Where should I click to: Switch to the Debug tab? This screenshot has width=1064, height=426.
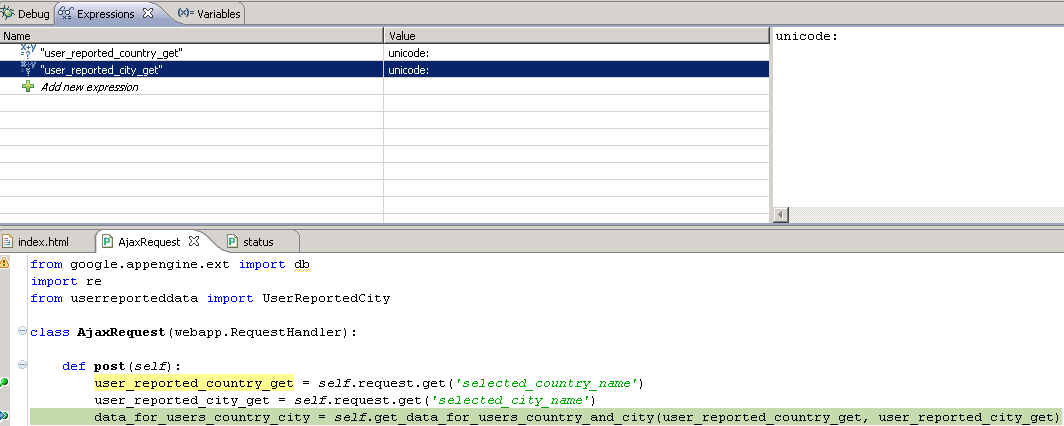tap(26, 14)
